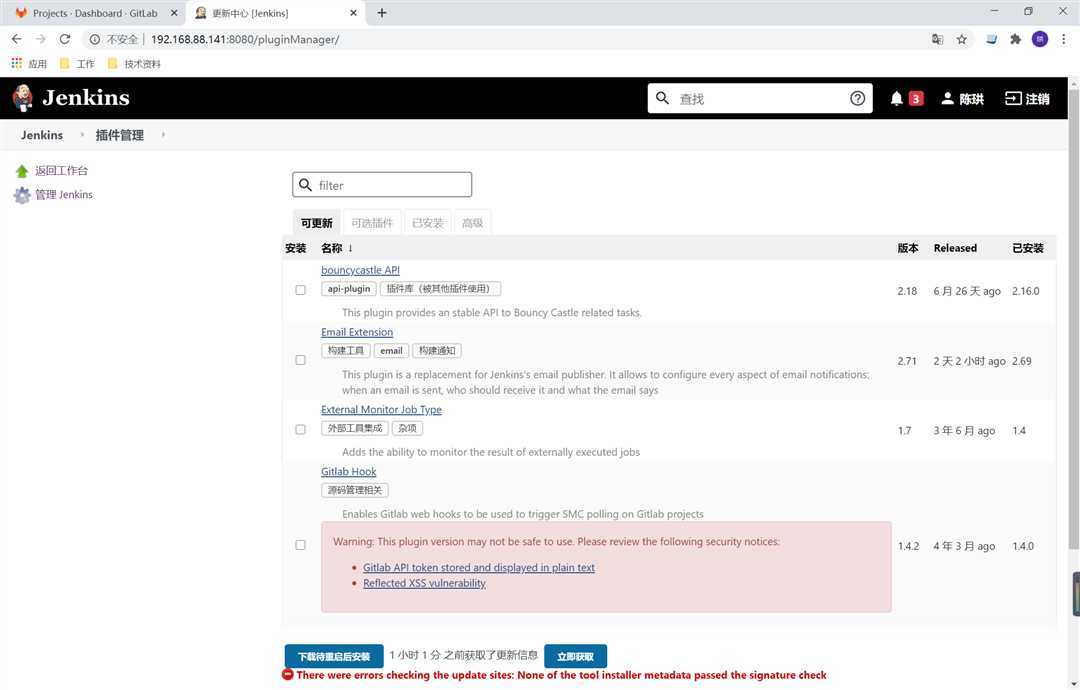Close the GitLab Projects tab
The width and height of the screenshot is (1080, 690).
click(x=174, y=12)
